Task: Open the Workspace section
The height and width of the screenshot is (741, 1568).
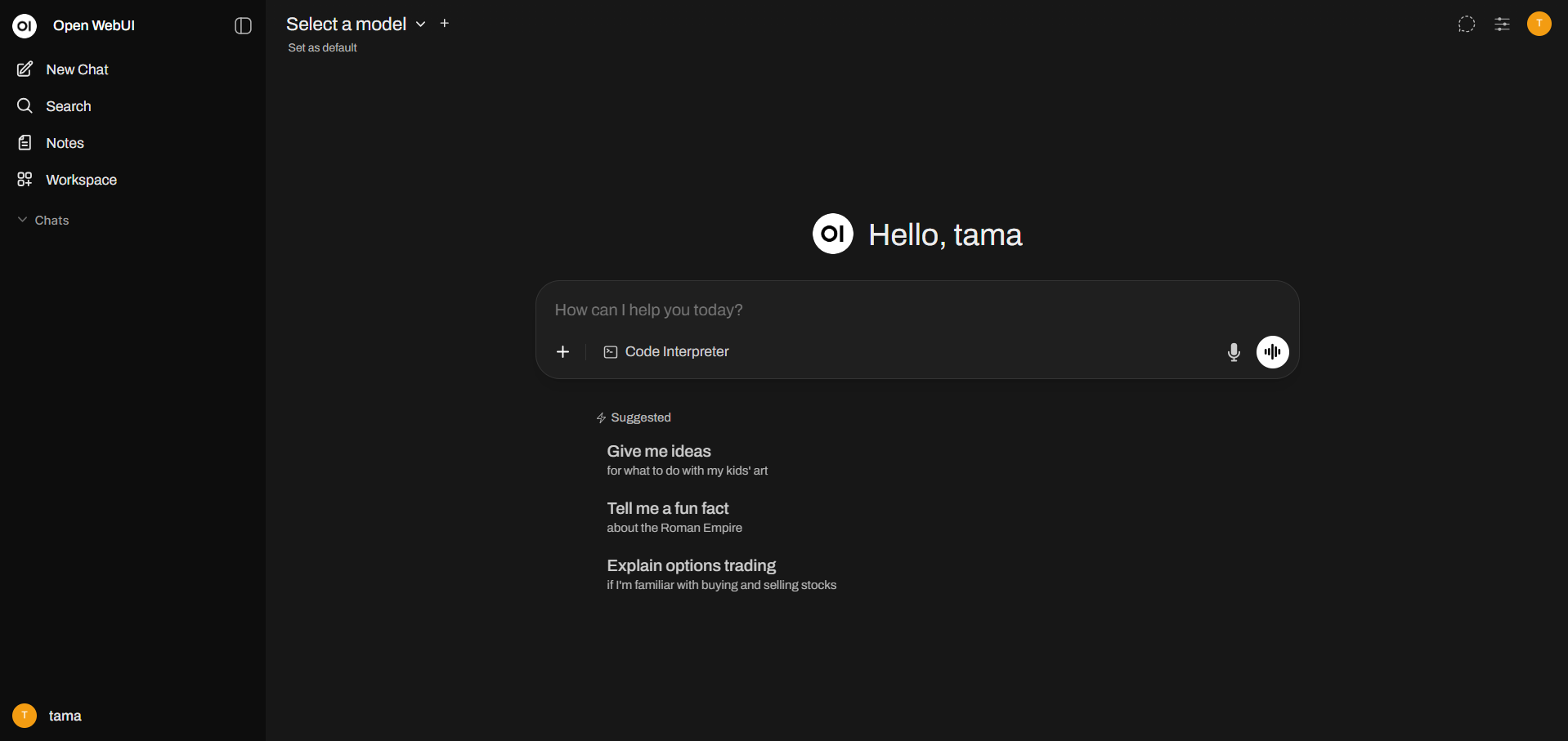Action: (80, 179)
